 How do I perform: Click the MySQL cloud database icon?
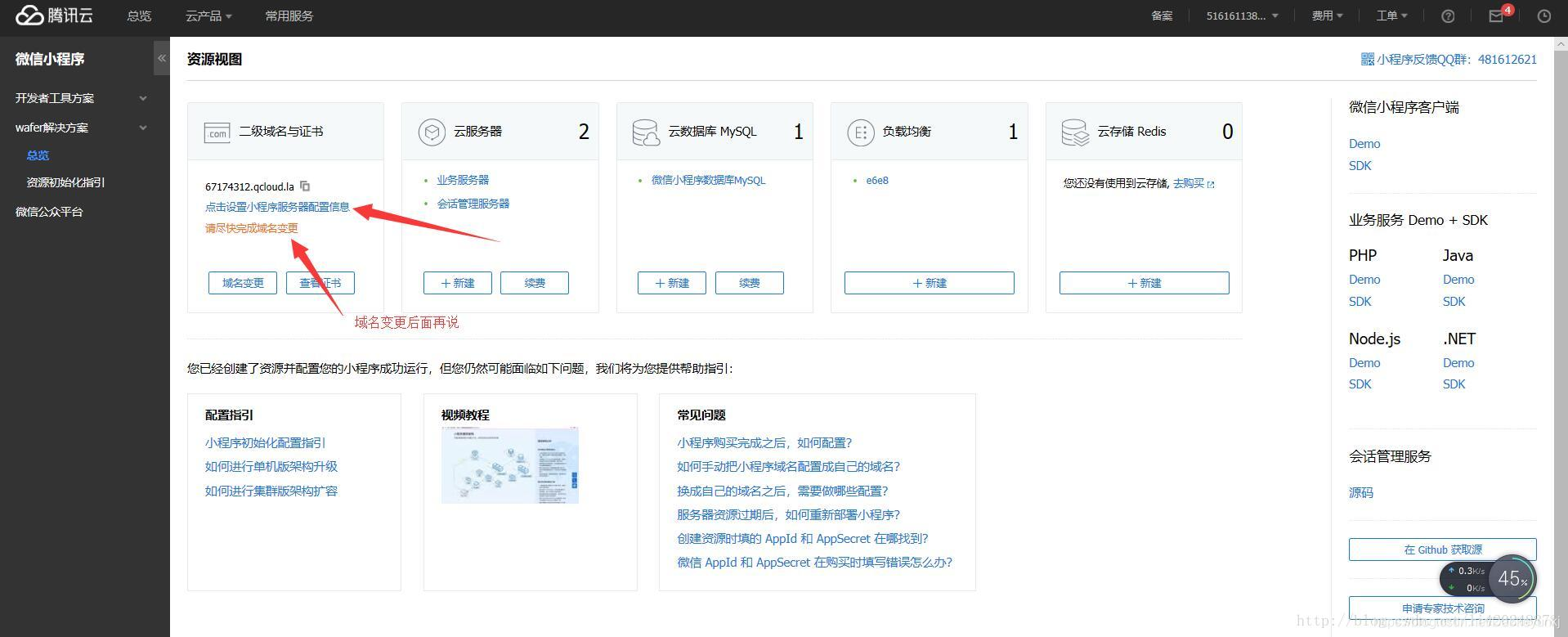pyautogui.click(x=646, y=132)
